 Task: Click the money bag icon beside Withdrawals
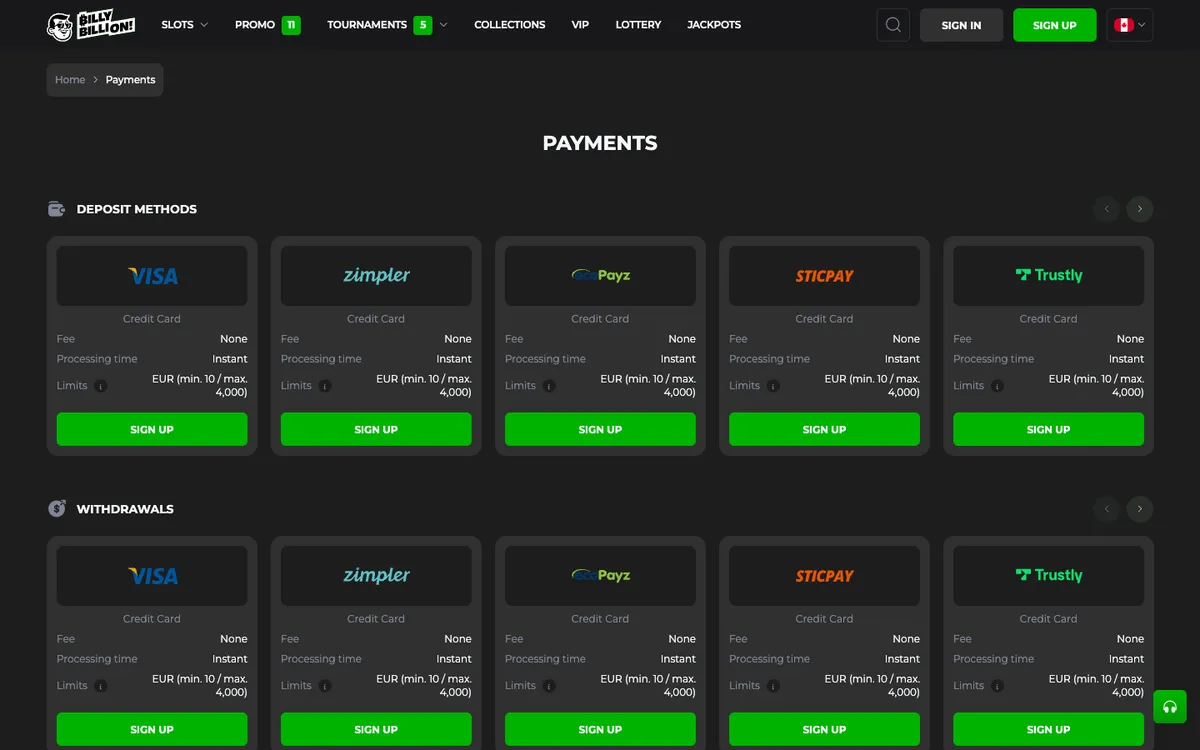pos(57,508)
